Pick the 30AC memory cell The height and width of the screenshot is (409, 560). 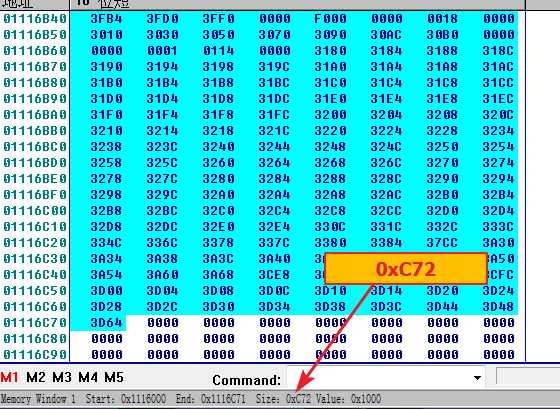[386, 35]
